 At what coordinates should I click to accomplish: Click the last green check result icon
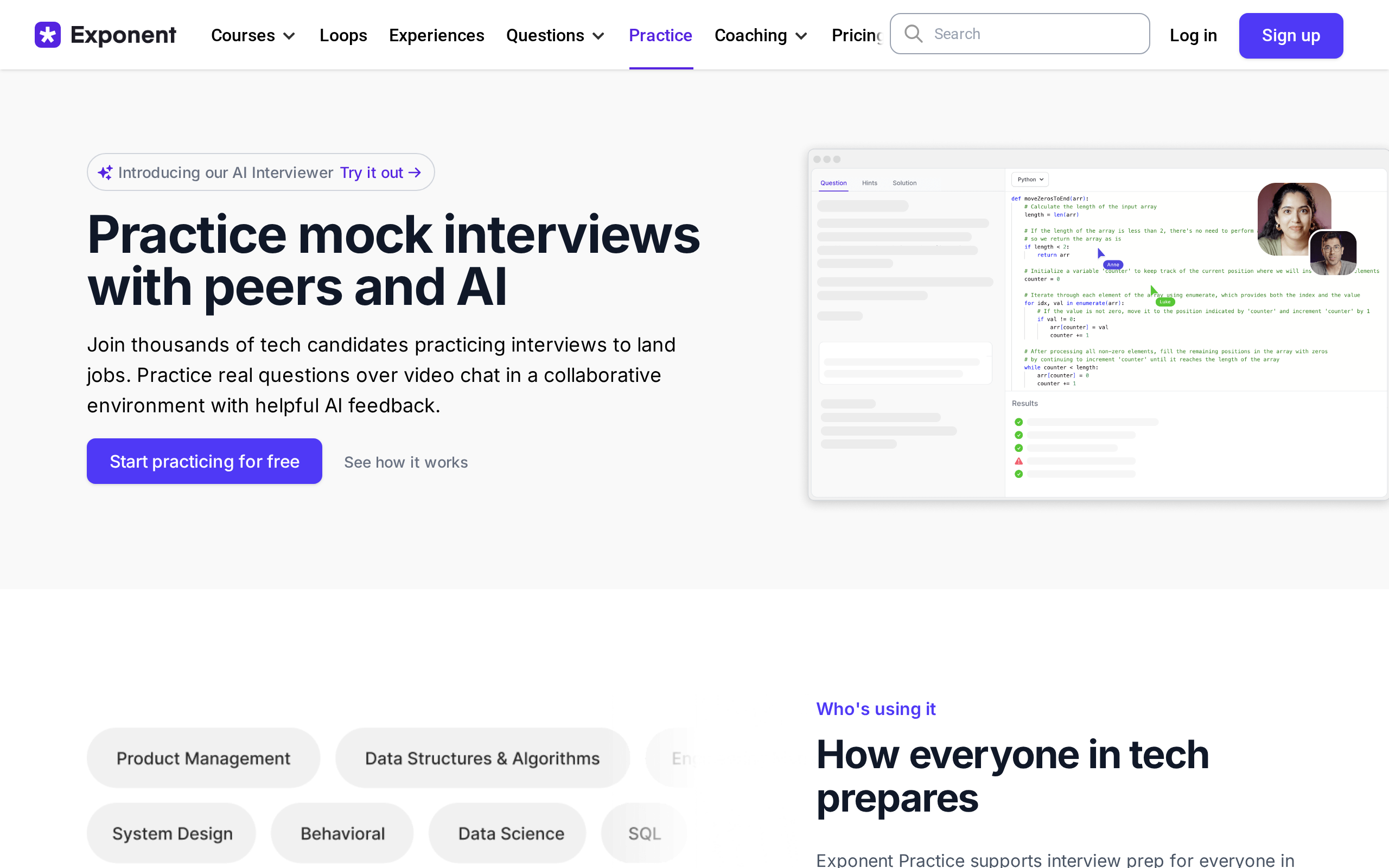click(1019, 474)
